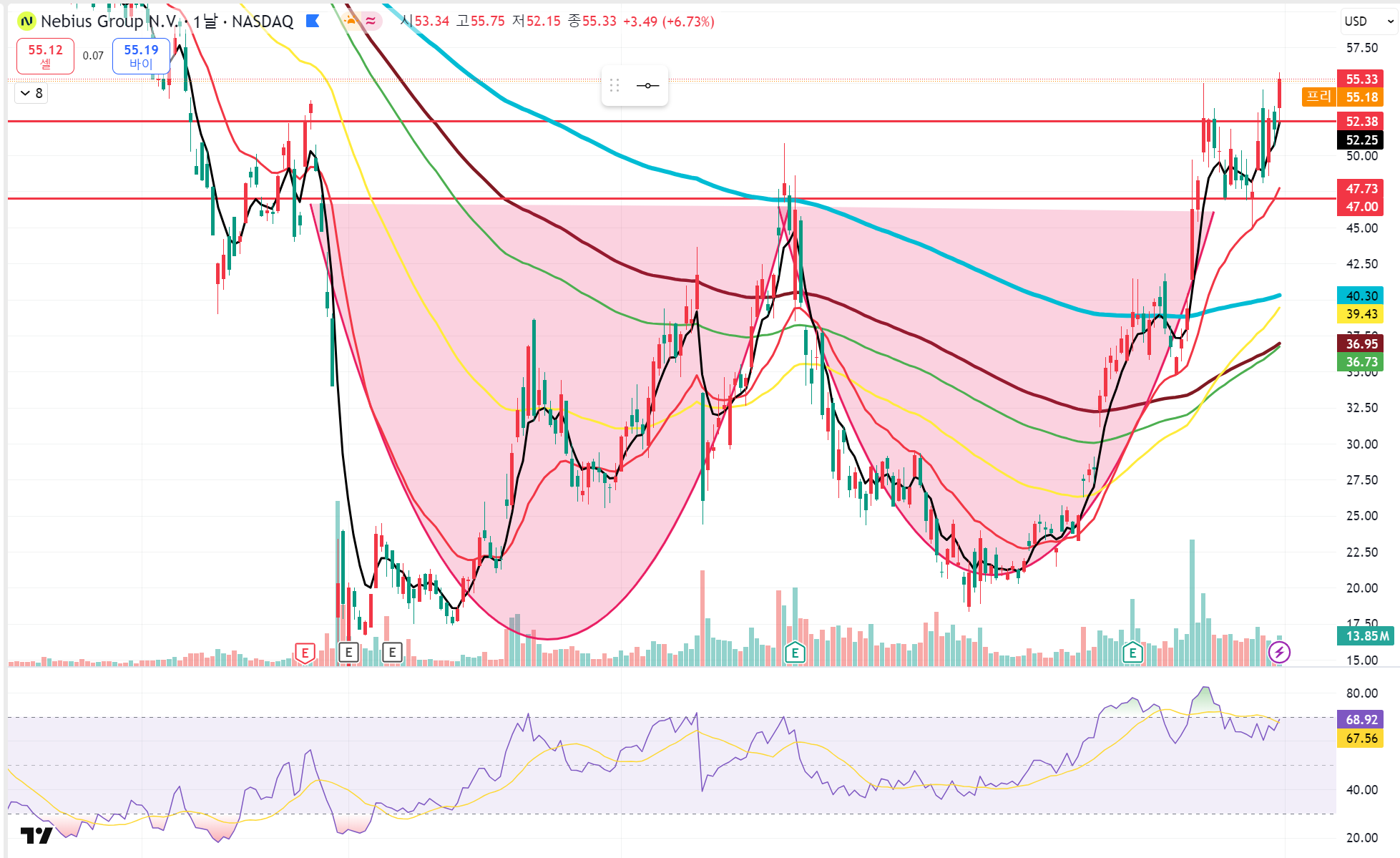Open the last green earnings E marker
The image size is (1400, 858).
coord(1132,653)
